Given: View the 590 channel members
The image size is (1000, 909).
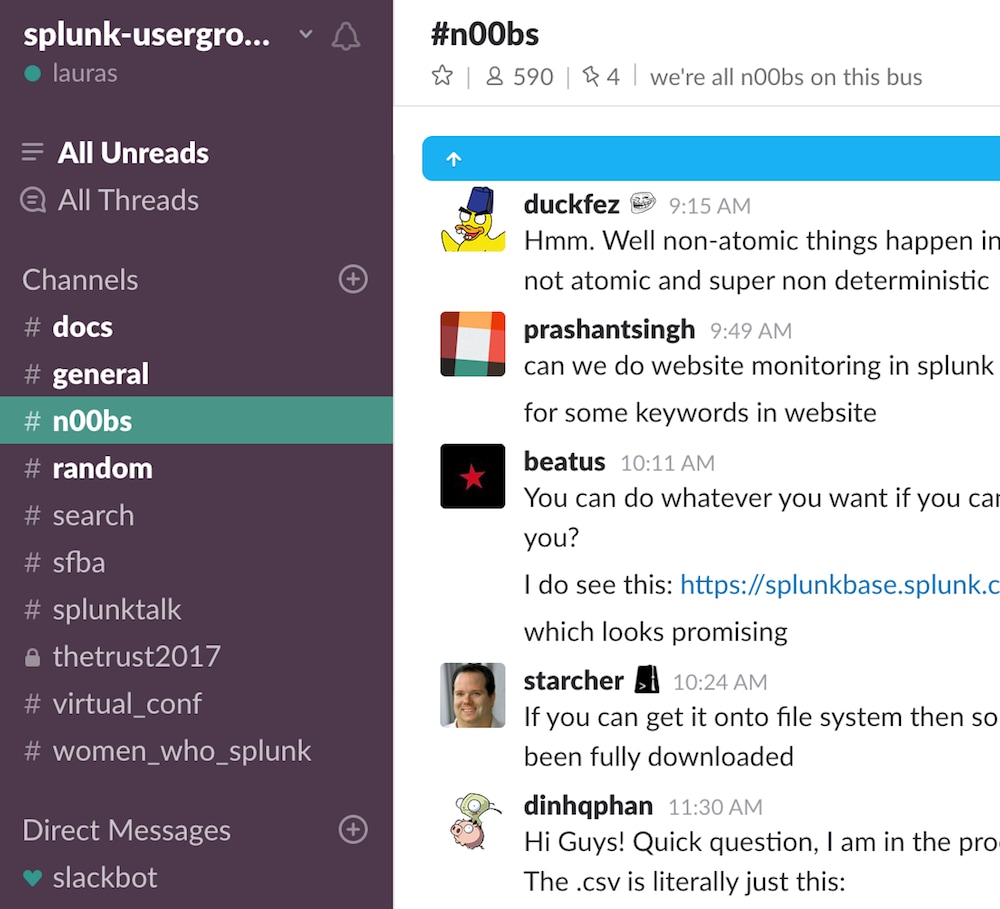Looking at the screenshot, I should [x=519, y=77].
